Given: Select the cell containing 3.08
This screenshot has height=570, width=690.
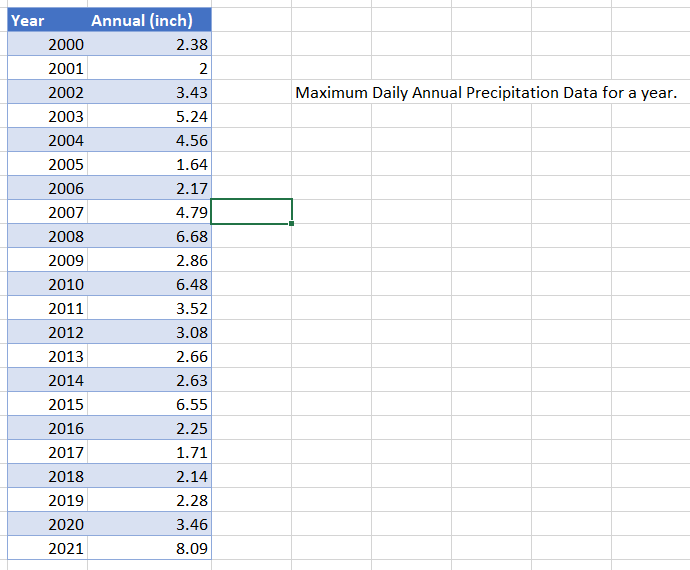Looking at the screenshot, I should click(x=149, y=332).
